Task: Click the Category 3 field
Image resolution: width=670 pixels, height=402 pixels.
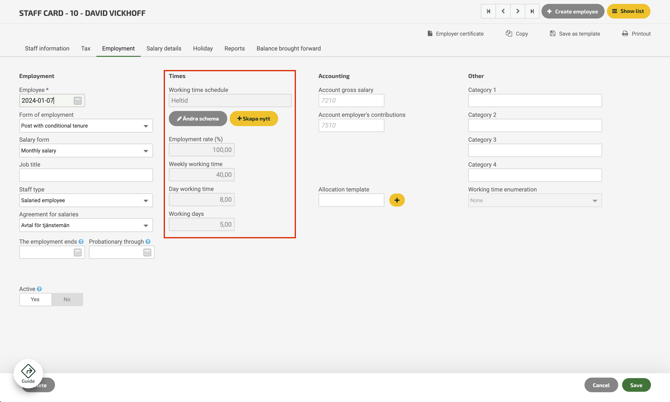Action: tap(535, 150)
